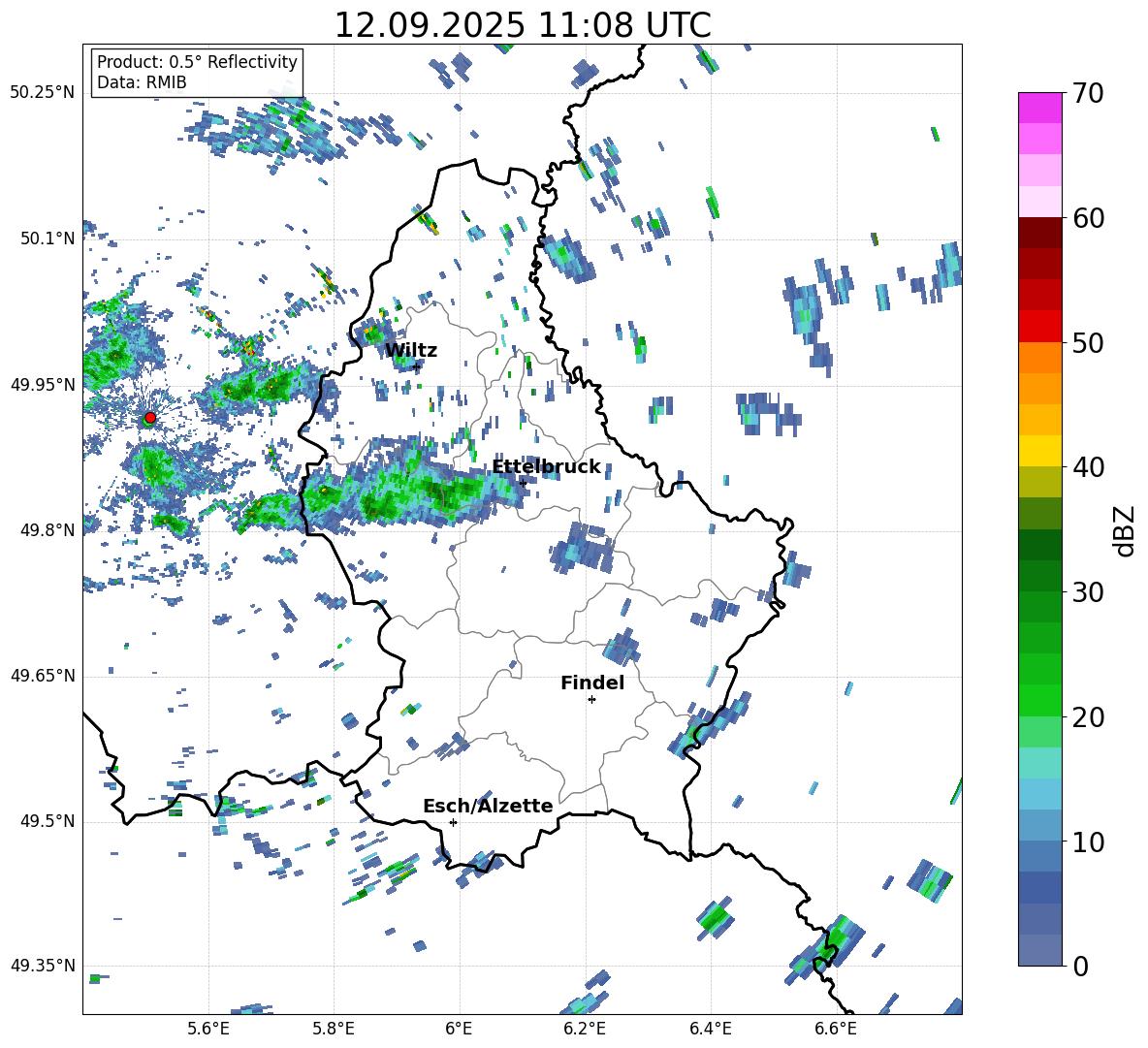1148x1048 pixels.
Task: Click the 50 tick label on colorbar
Action: point(1088,343)
